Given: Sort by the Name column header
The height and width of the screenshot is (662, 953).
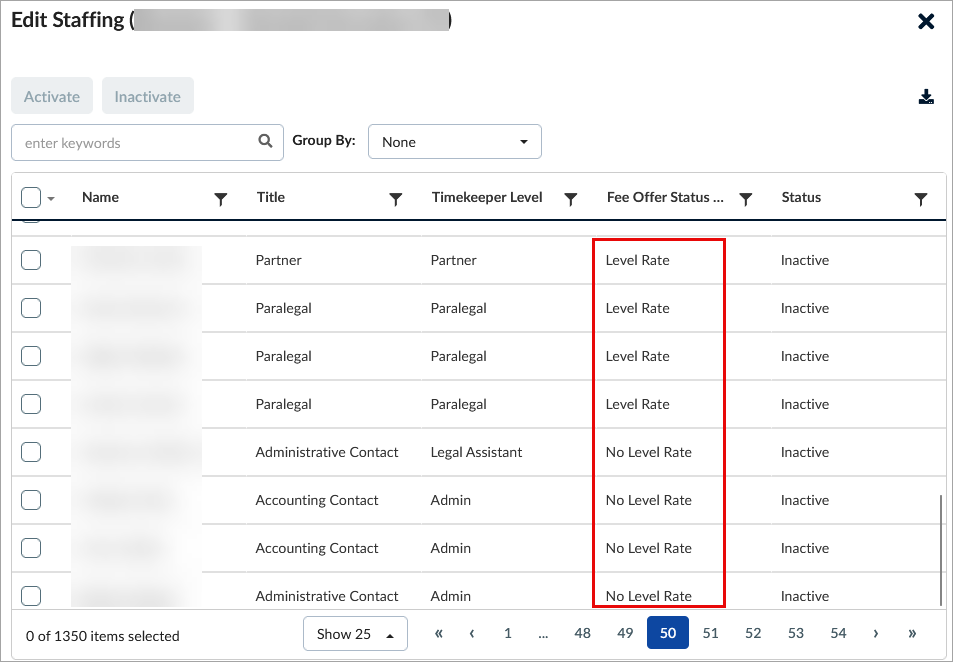Looking at the screenshot, I should (x=100, y=198).
